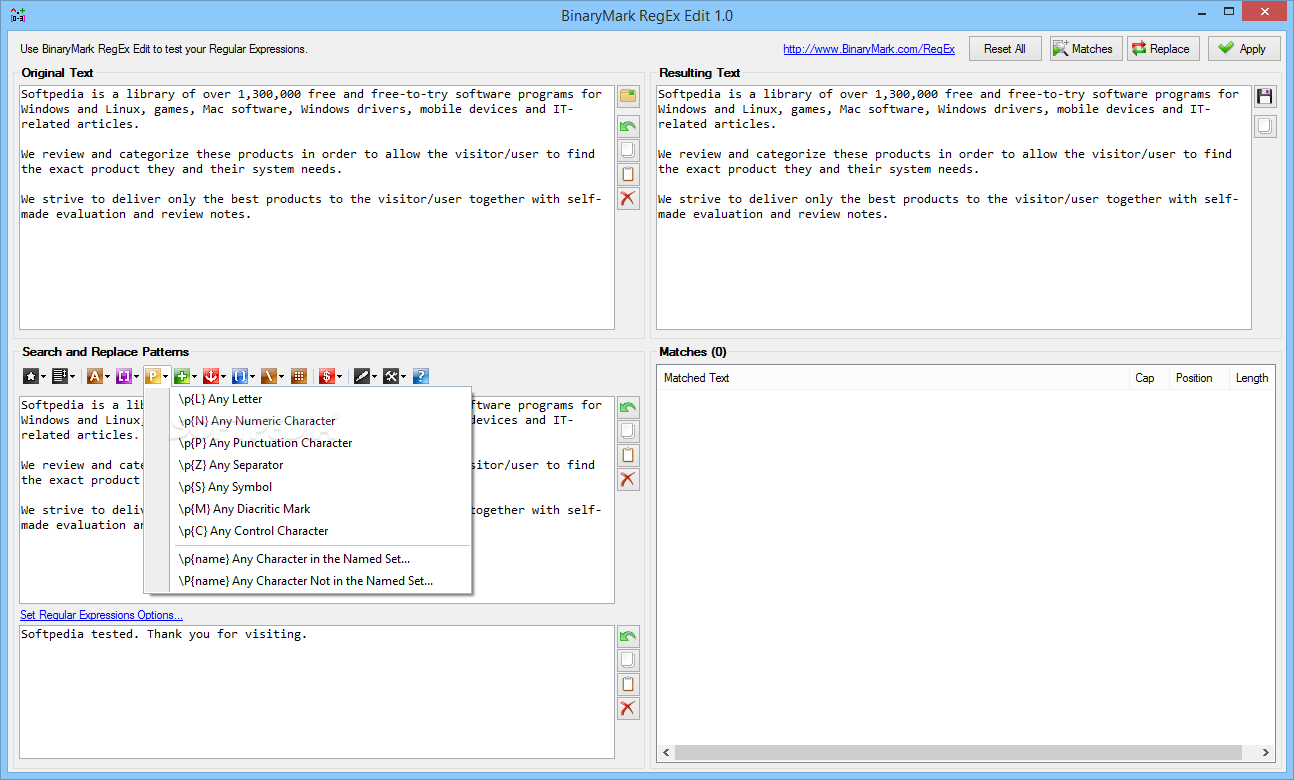The width and height of the screenshot is (1294, 780).
Task: Click the yellow 'P' Unicode category icon
Action: pos(153,376)
